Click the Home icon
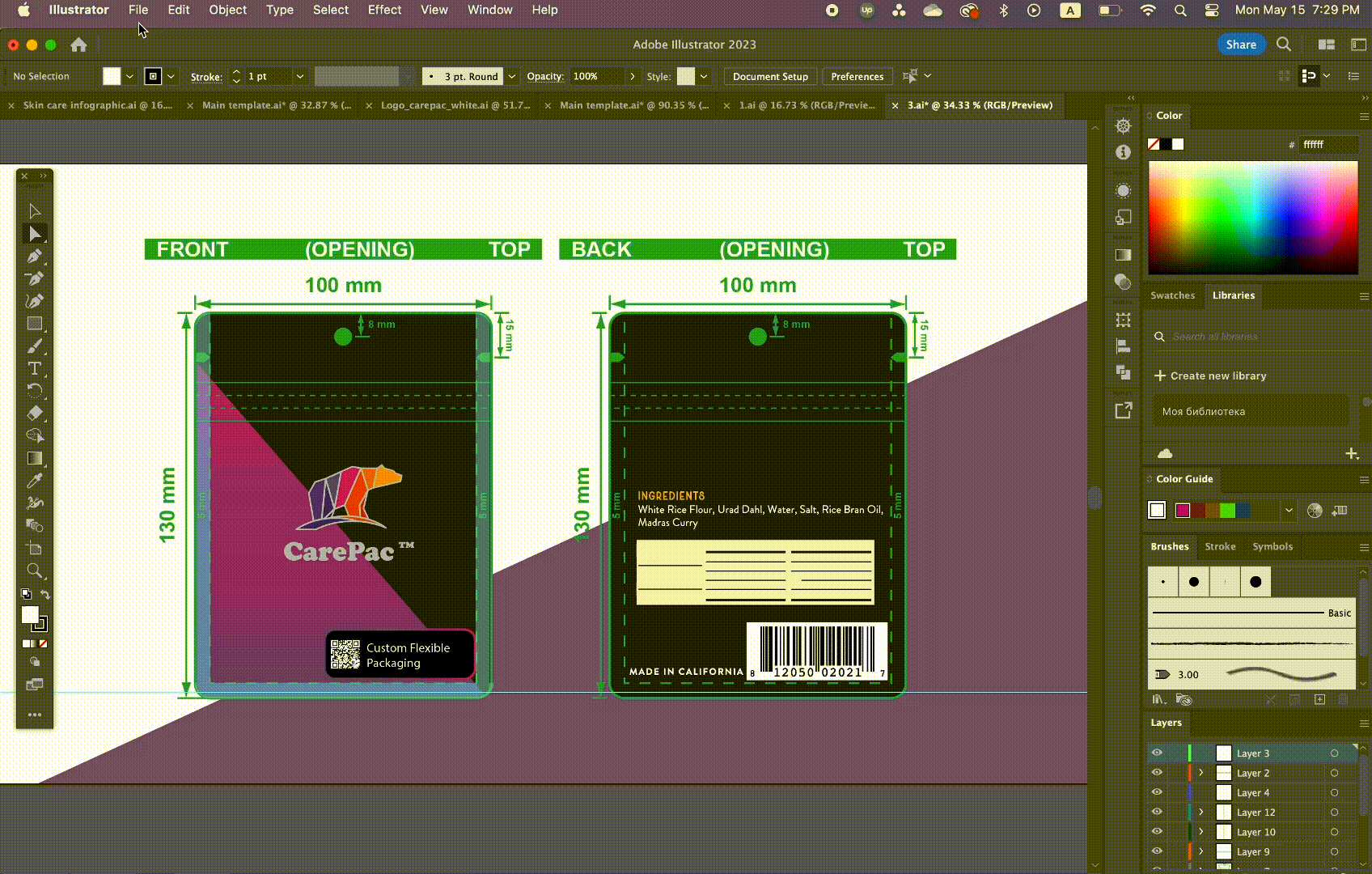The image size is (1372, 874). coord(78,45)
